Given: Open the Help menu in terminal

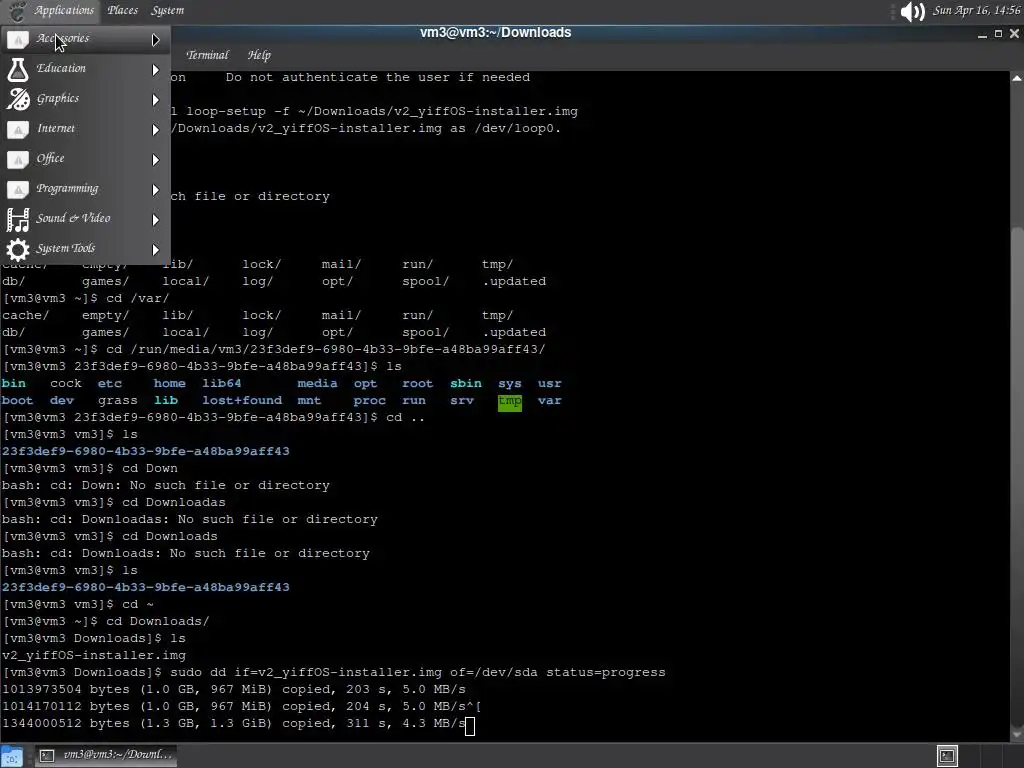Looking at the screenshot, I should [x=259, y=55].
